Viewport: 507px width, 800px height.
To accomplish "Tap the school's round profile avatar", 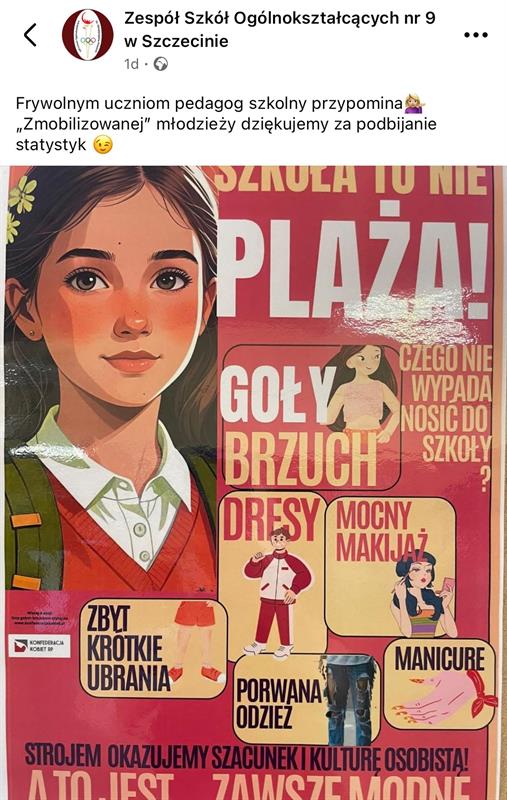I will 88,35.
